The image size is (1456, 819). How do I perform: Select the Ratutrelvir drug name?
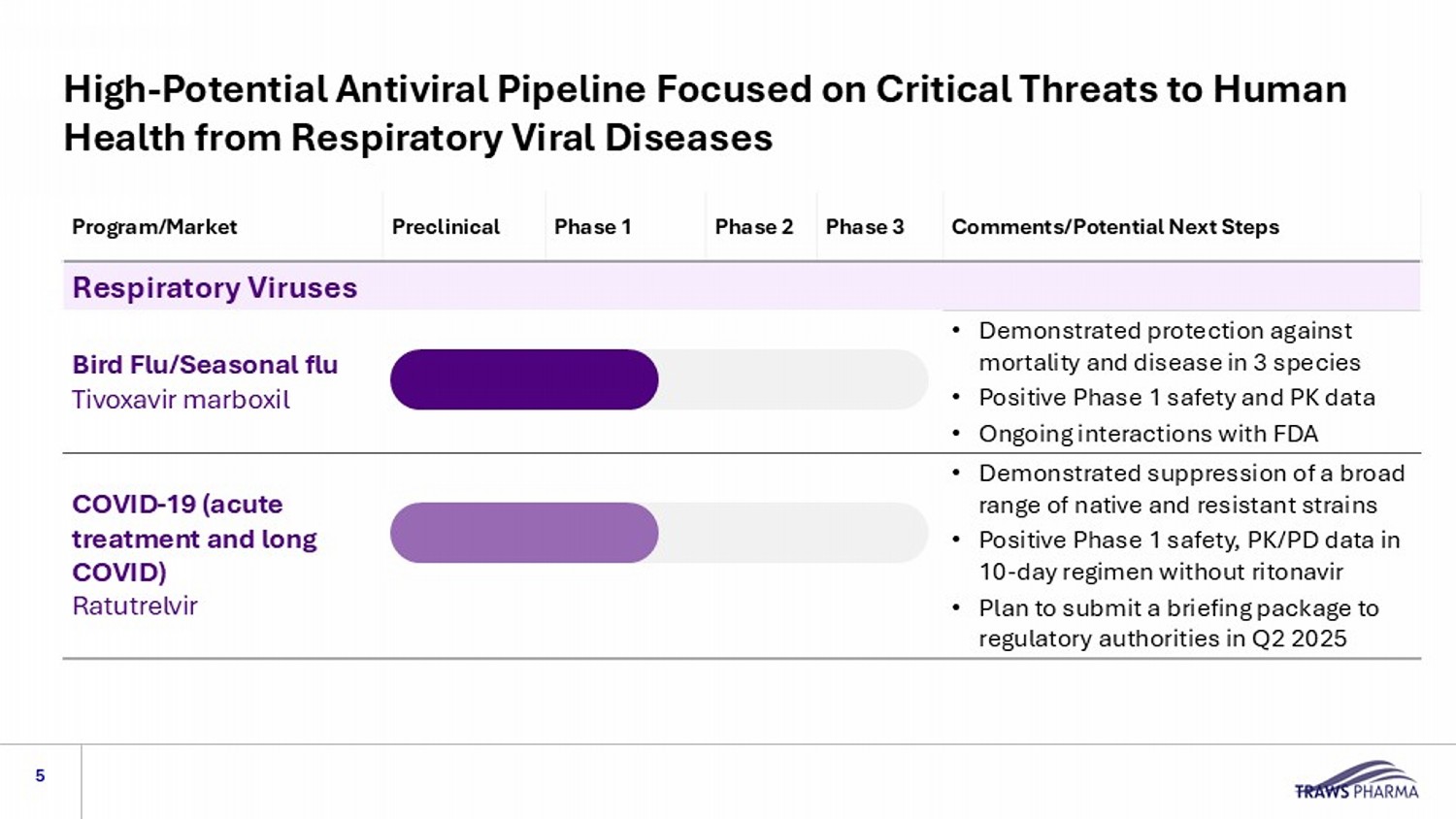point(135,606)
